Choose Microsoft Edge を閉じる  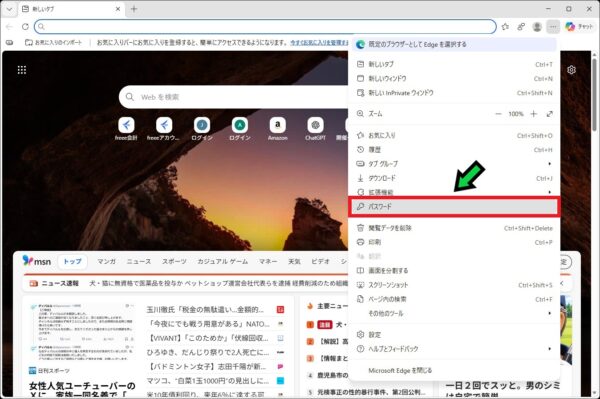[454, 370]
